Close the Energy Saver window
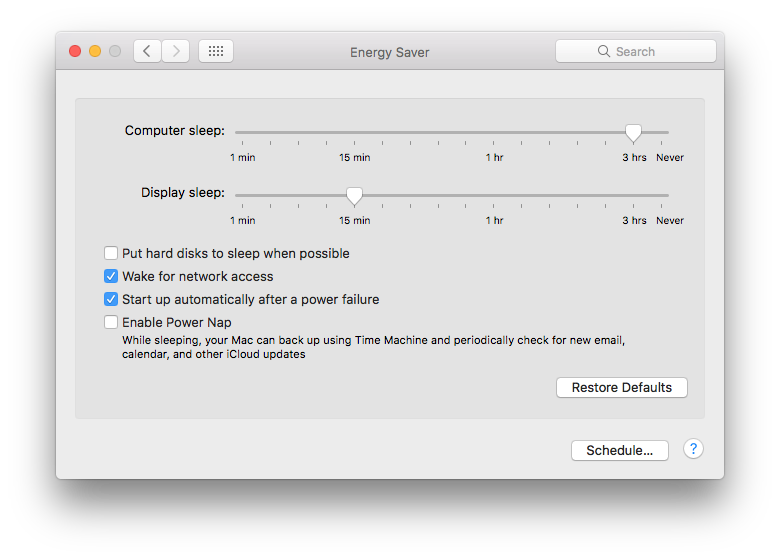780x559 pixels. (x=75, y=51)
